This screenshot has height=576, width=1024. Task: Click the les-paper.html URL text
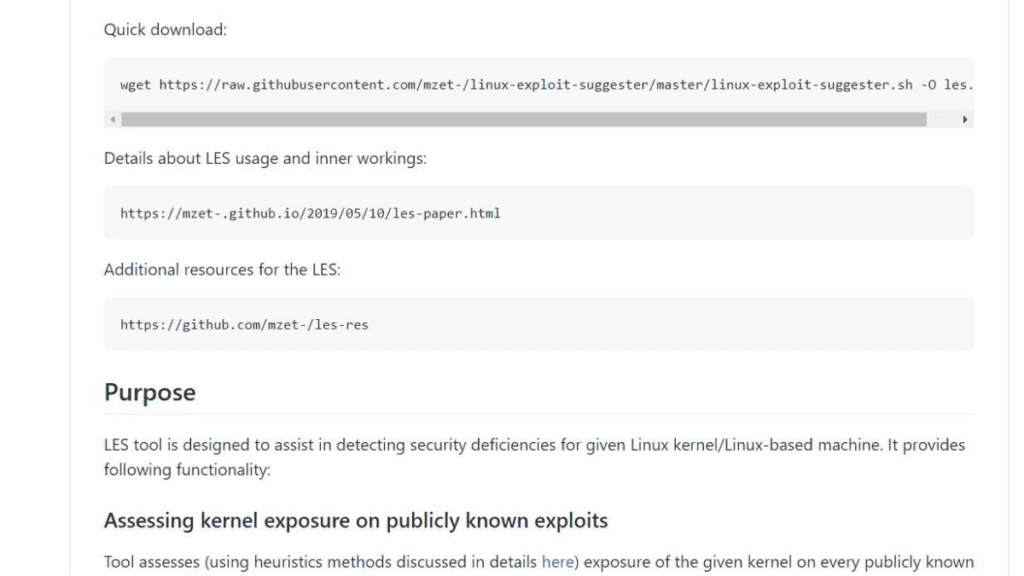point(310,214)
